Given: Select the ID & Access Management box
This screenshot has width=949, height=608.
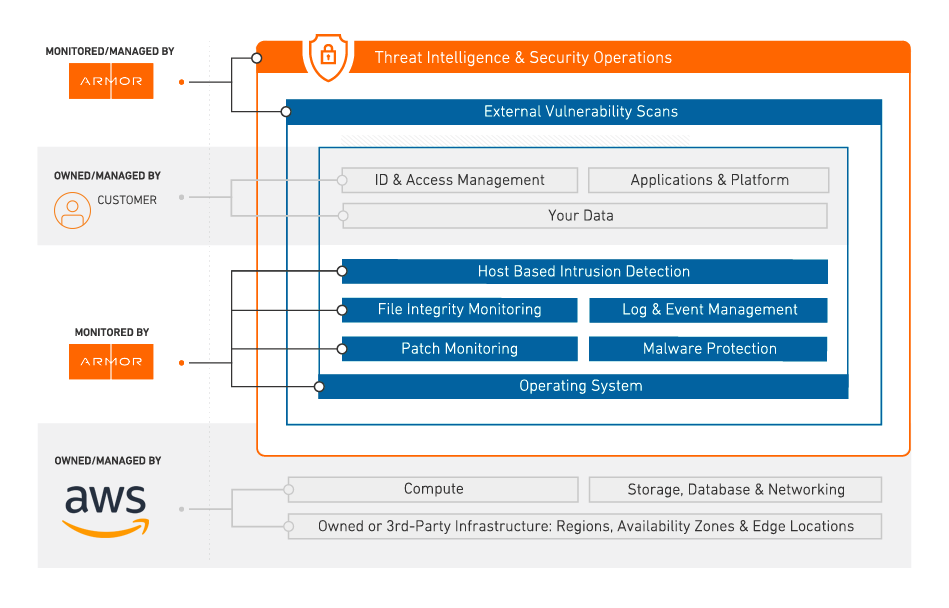Looking at the screenshot, I should point(459,180).
